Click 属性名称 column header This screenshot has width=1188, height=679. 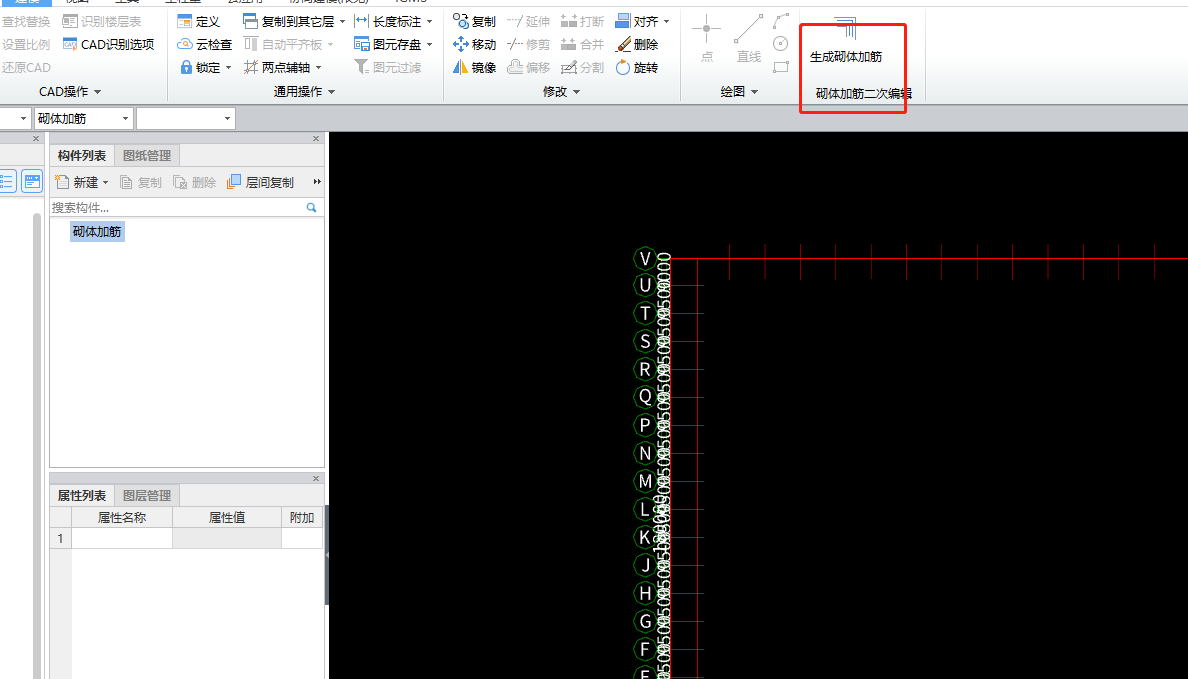122,518
